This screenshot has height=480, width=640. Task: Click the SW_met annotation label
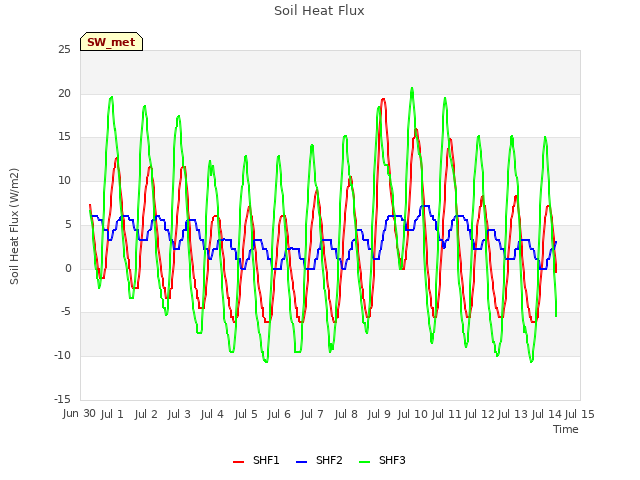tap(111, 42)
